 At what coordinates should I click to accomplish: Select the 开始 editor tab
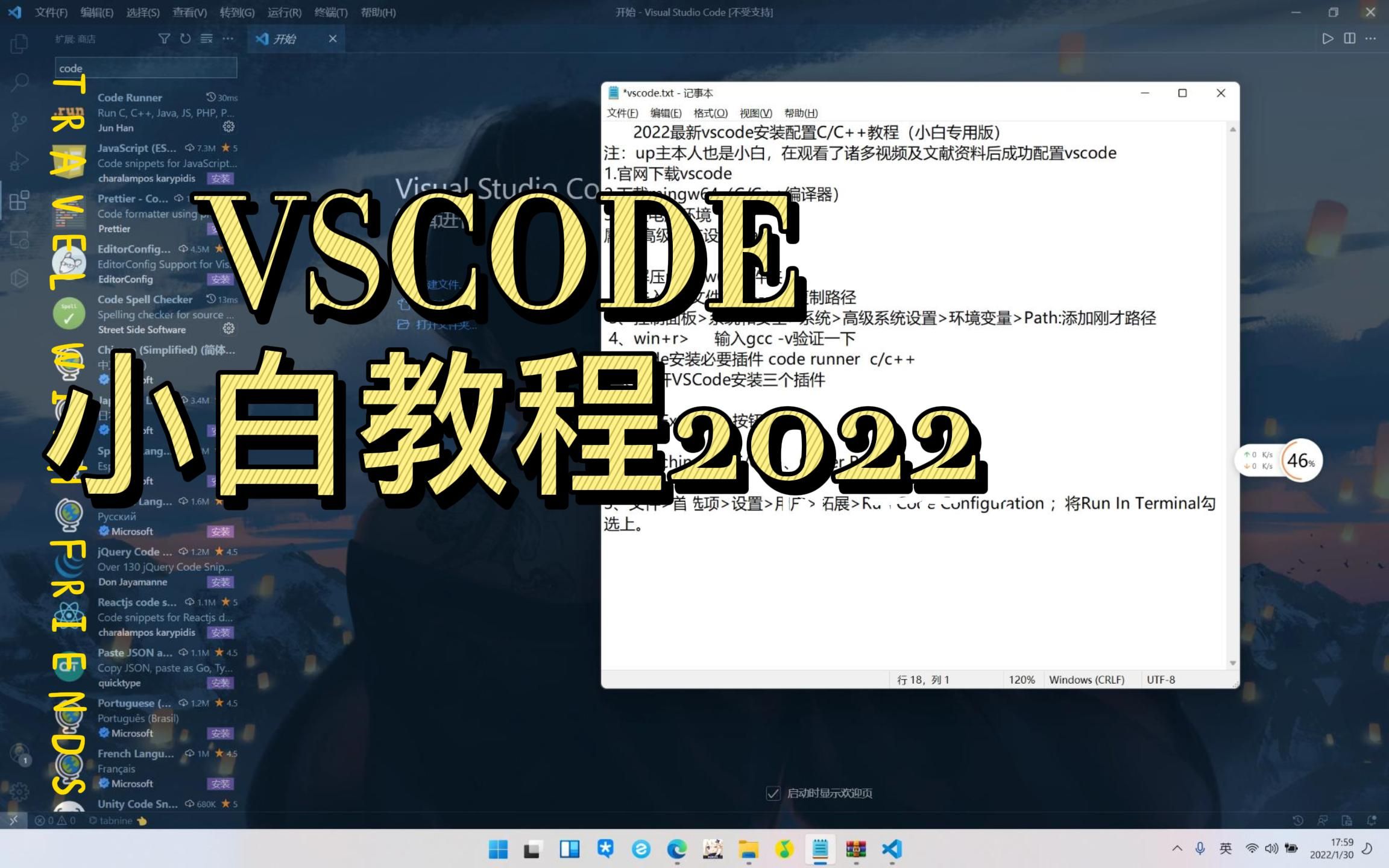(295, 39)
